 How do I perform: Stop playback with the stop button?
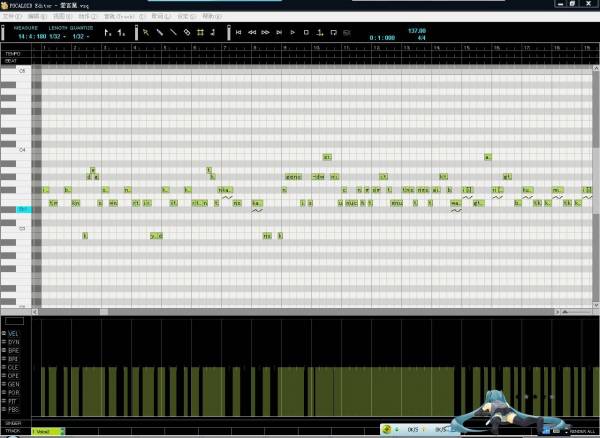pos(306,33)
